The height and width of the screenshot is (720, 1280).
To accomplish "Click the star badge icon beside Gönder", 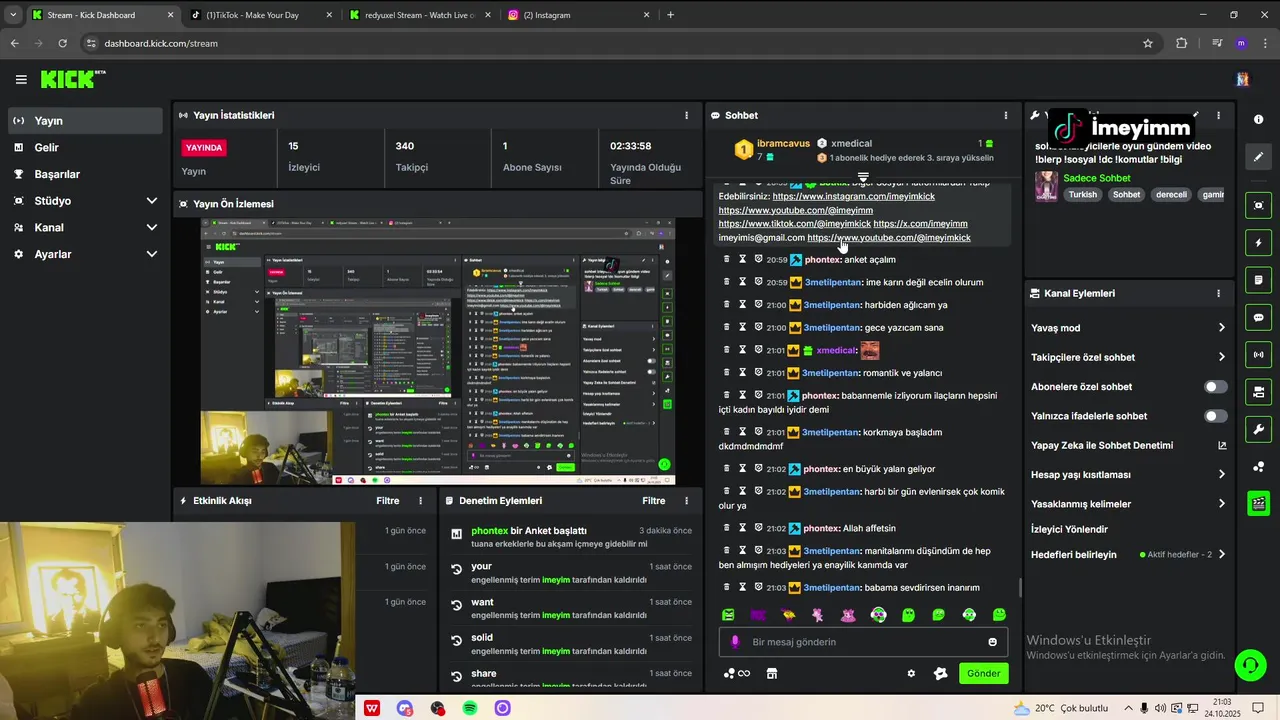I will (x=940, y=674).
